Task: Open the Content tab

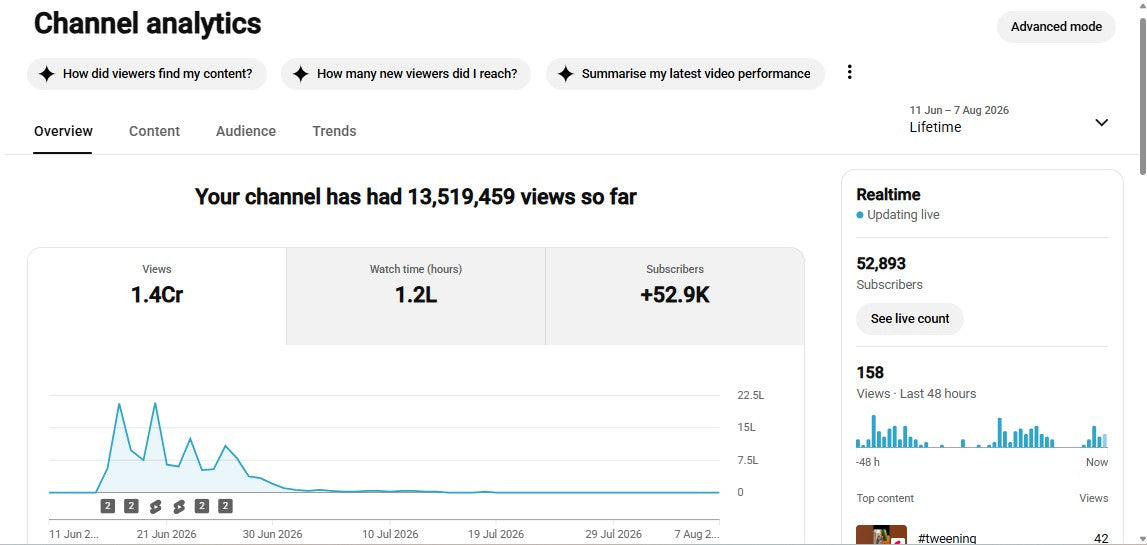Action: [x=154, y=131]
